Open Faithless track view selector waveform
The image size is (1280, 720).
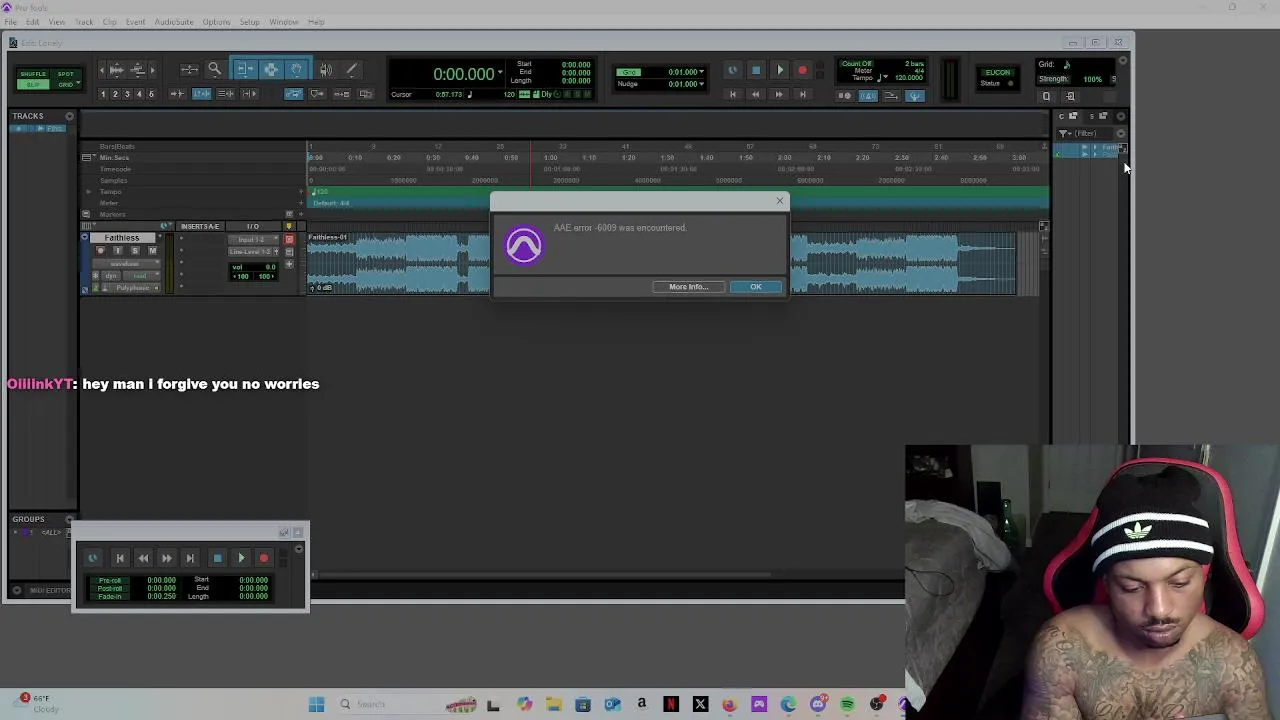[x=125, y=264]
